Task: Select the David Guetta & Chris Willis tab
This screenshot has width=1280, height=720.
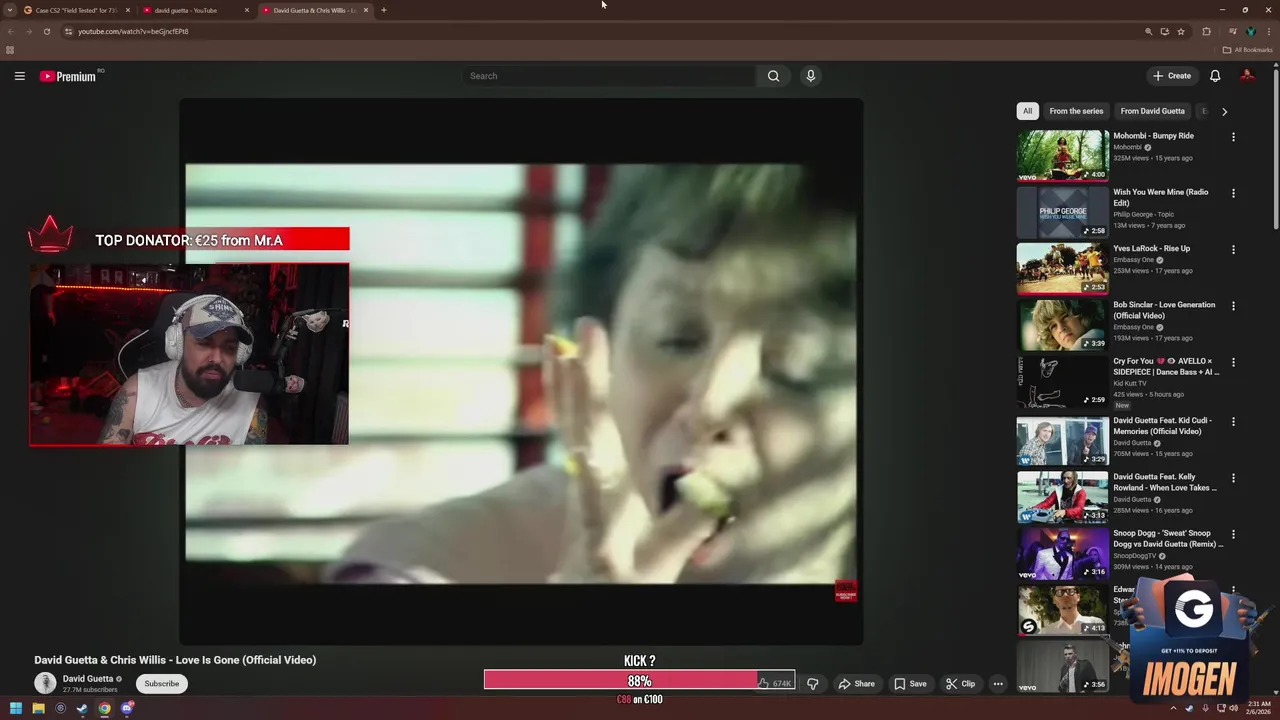Action: pyautogui.click(x=315, y=10)
